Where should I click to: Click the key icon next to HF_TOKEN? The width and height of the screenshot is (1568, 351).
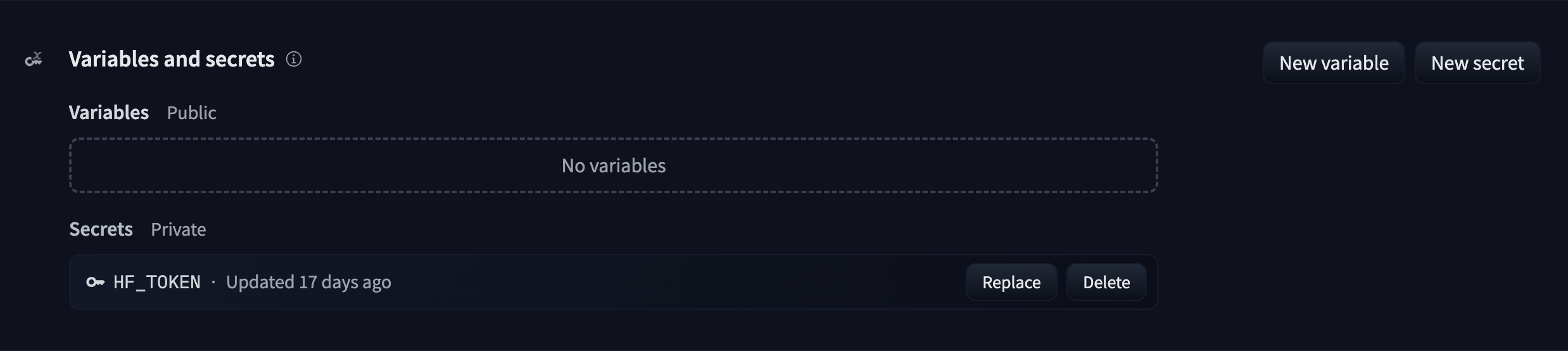[x=95, y=283]
